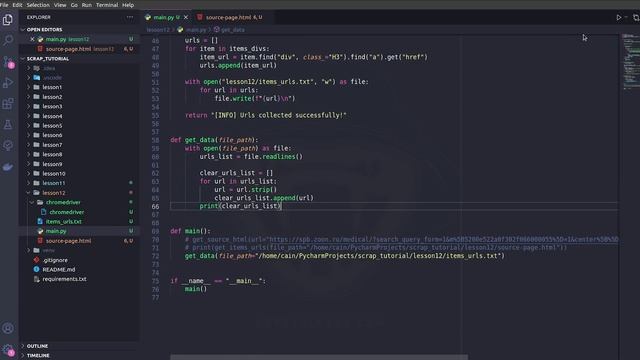
Task: Click main.py in the breadcrumb bar
Action: point(196,30)
